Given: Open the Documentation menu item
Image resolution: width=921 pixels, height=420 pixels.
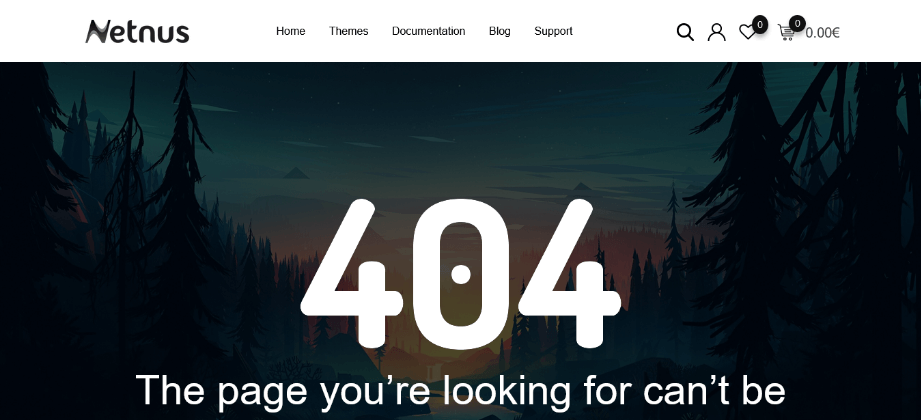Looking at the screenshot, I should pos(428,31).
